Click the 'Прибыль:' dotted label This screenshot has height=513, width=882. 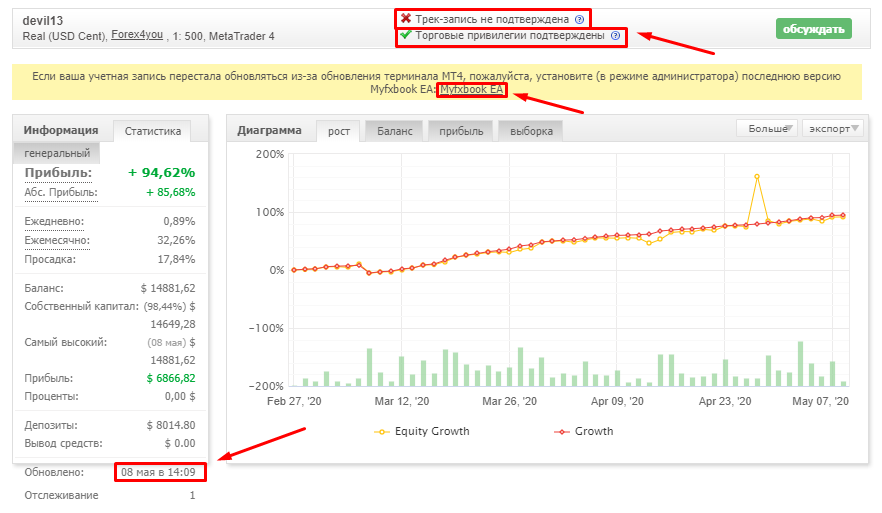coord(58,173)
